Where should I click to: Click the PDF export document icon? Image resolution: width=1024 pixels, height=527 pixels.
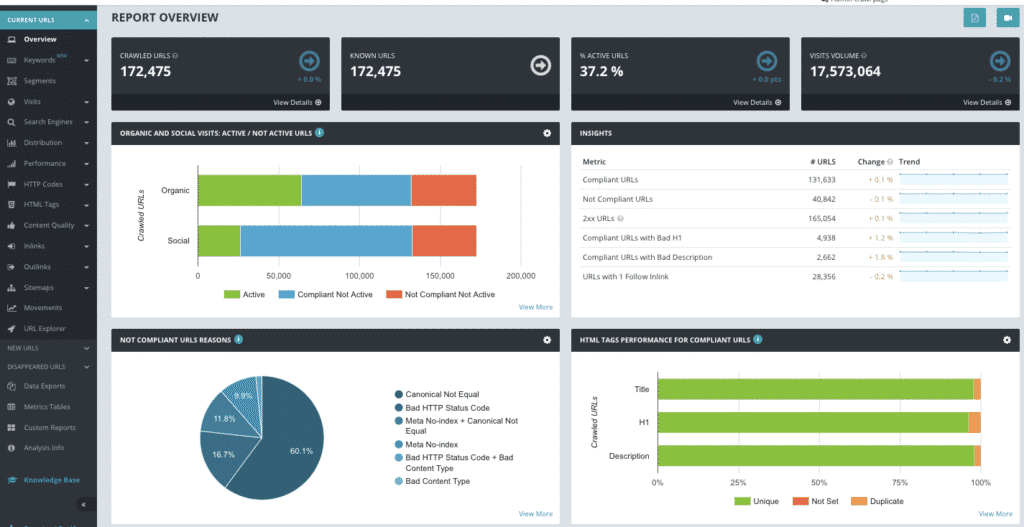tap(974, 18)
